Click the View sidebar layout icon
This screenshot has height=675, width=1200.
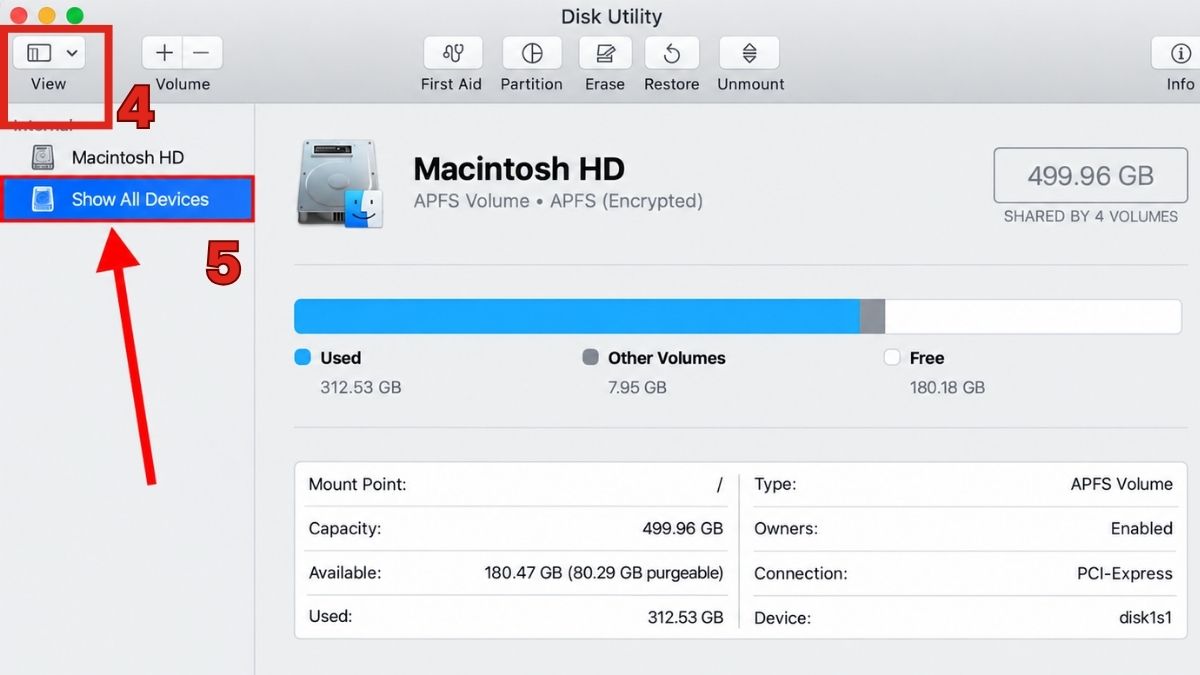[39, 53]
